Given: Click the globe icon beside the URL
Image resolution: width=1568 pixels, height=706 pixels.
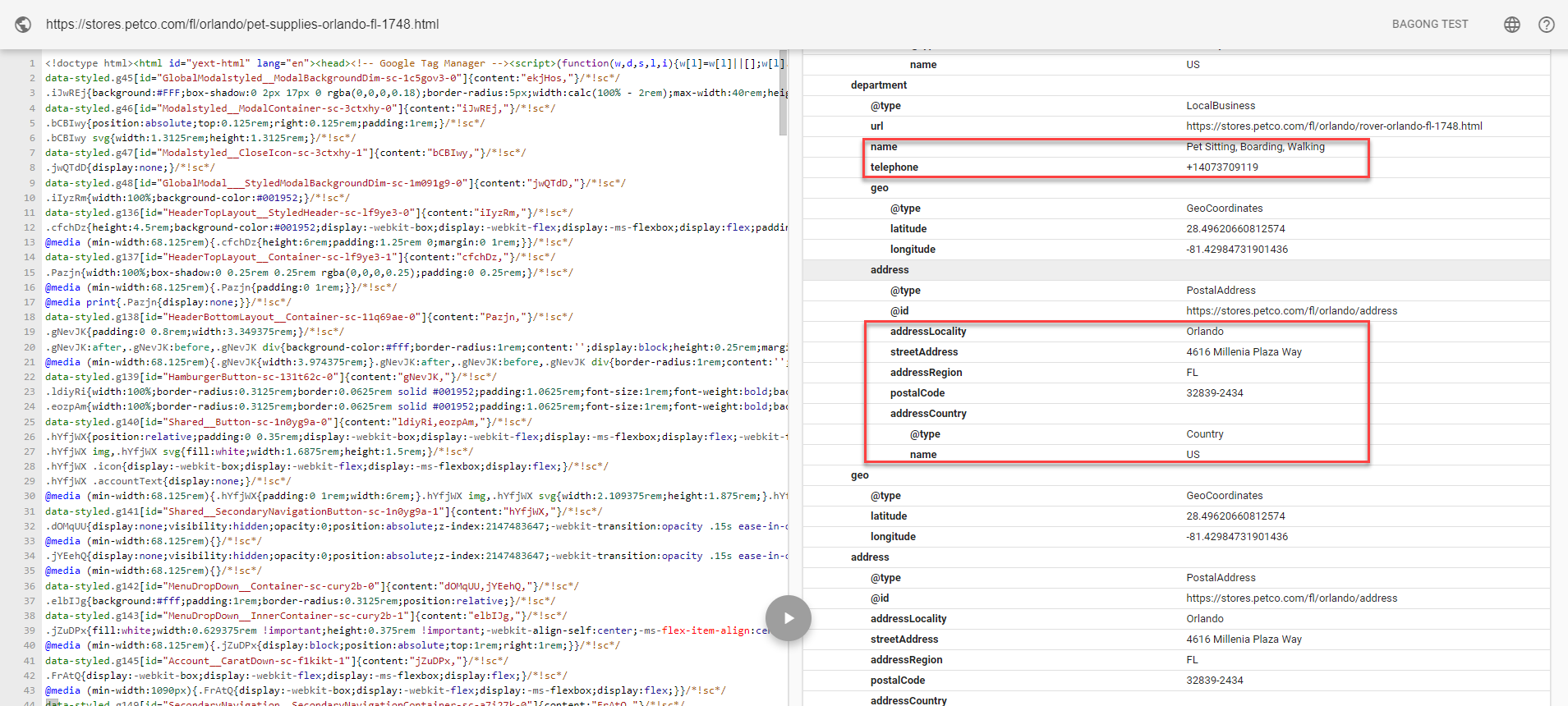Looking at the screenshot, I should [x=24, y=25].
